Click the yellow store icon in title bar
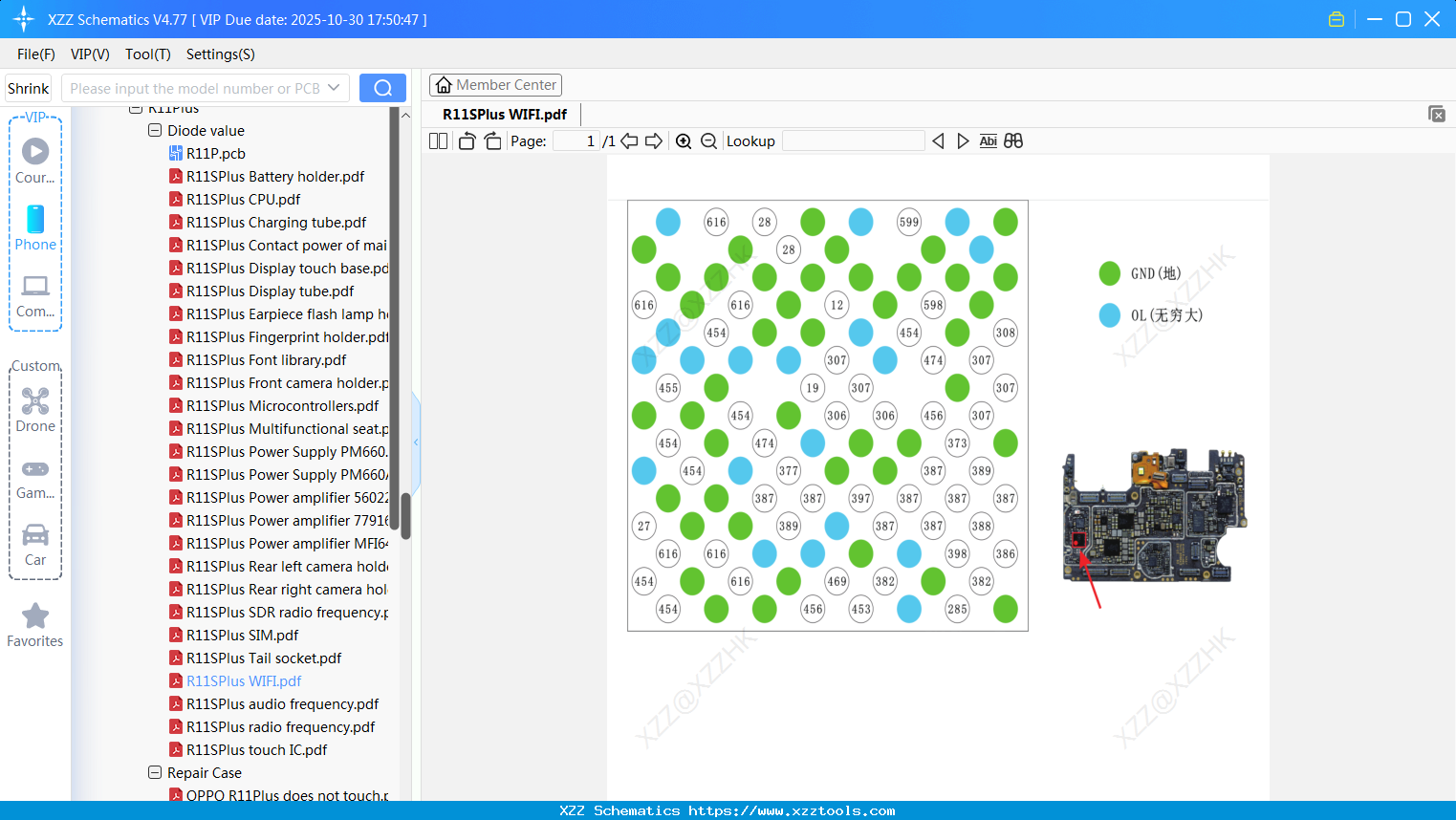Image resolution: width=1456 pixels, height=820 pixels. pos(1336,19)
